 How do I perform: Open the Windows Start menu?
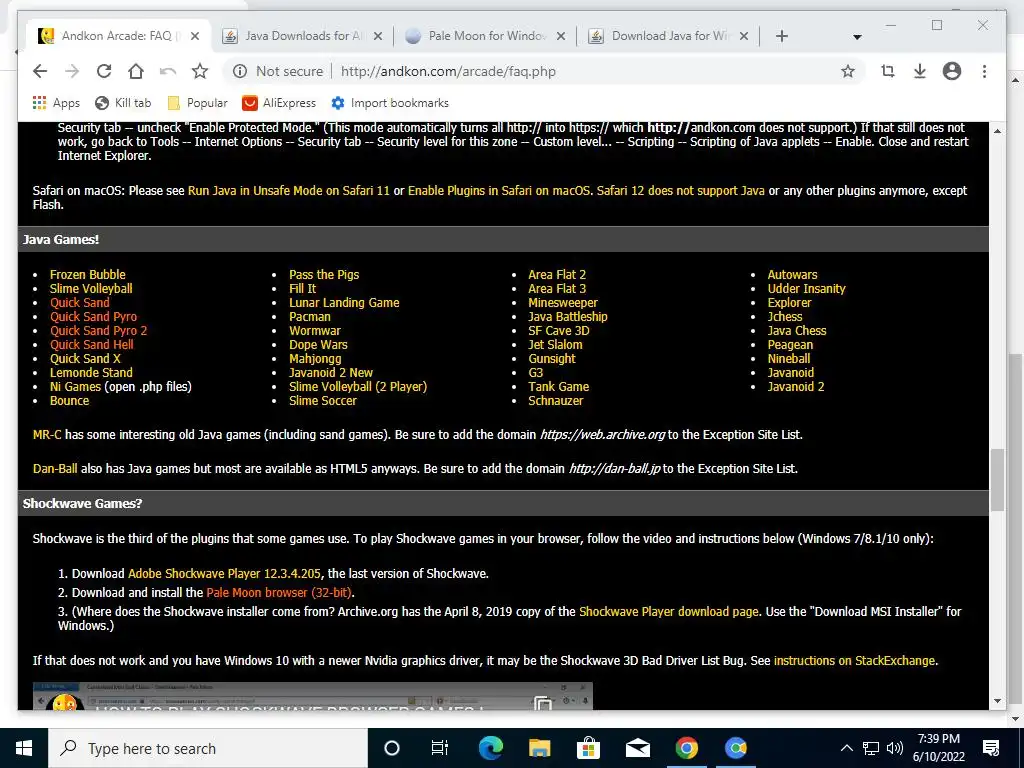[24, 748]
